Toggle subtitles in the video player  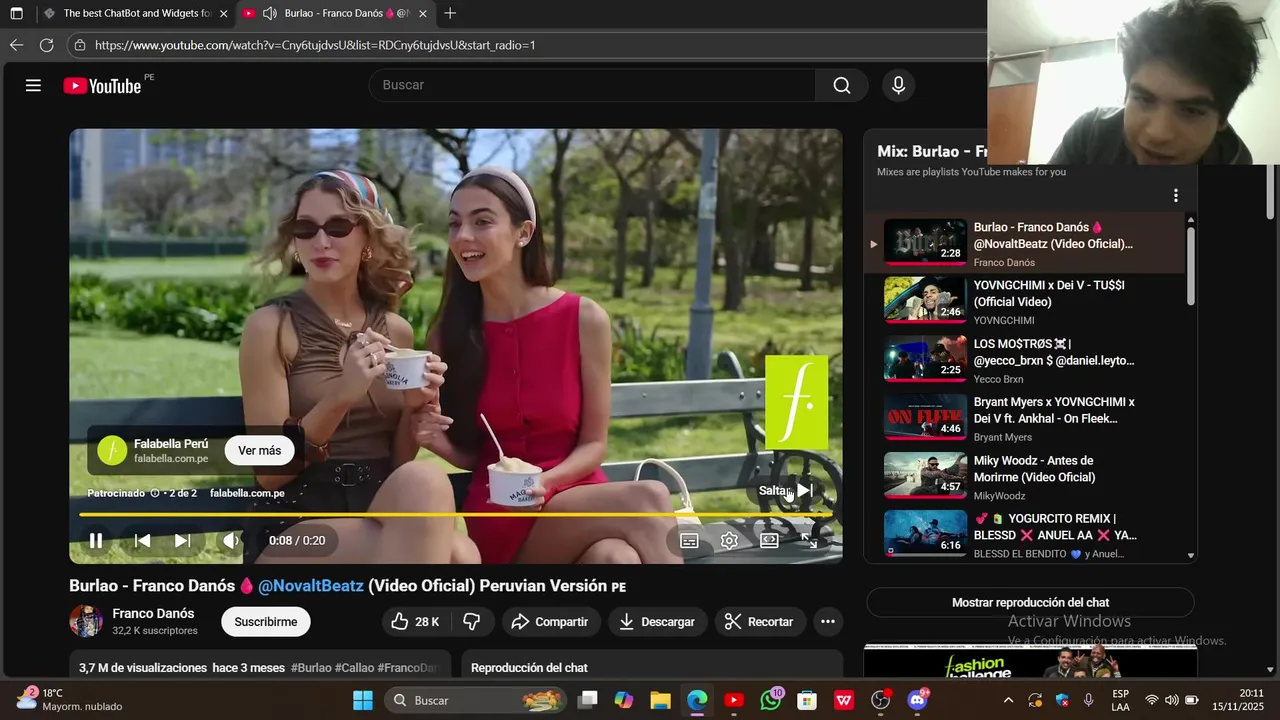tap(689, 540)
